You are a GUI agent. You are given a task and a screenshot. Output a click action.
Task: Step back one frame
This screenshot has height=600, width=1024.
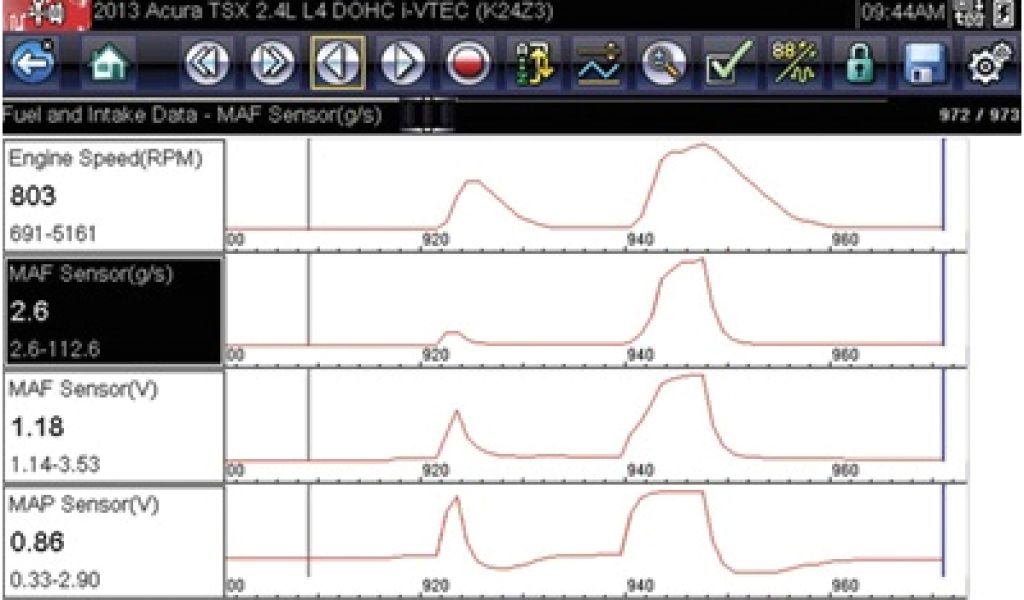(335, 67)
